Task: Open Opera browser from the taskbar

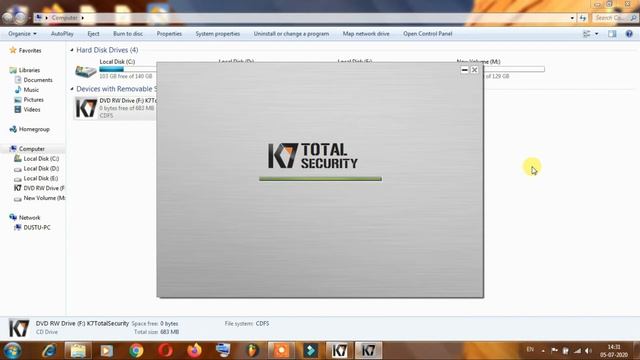Action: coord(165,351)
